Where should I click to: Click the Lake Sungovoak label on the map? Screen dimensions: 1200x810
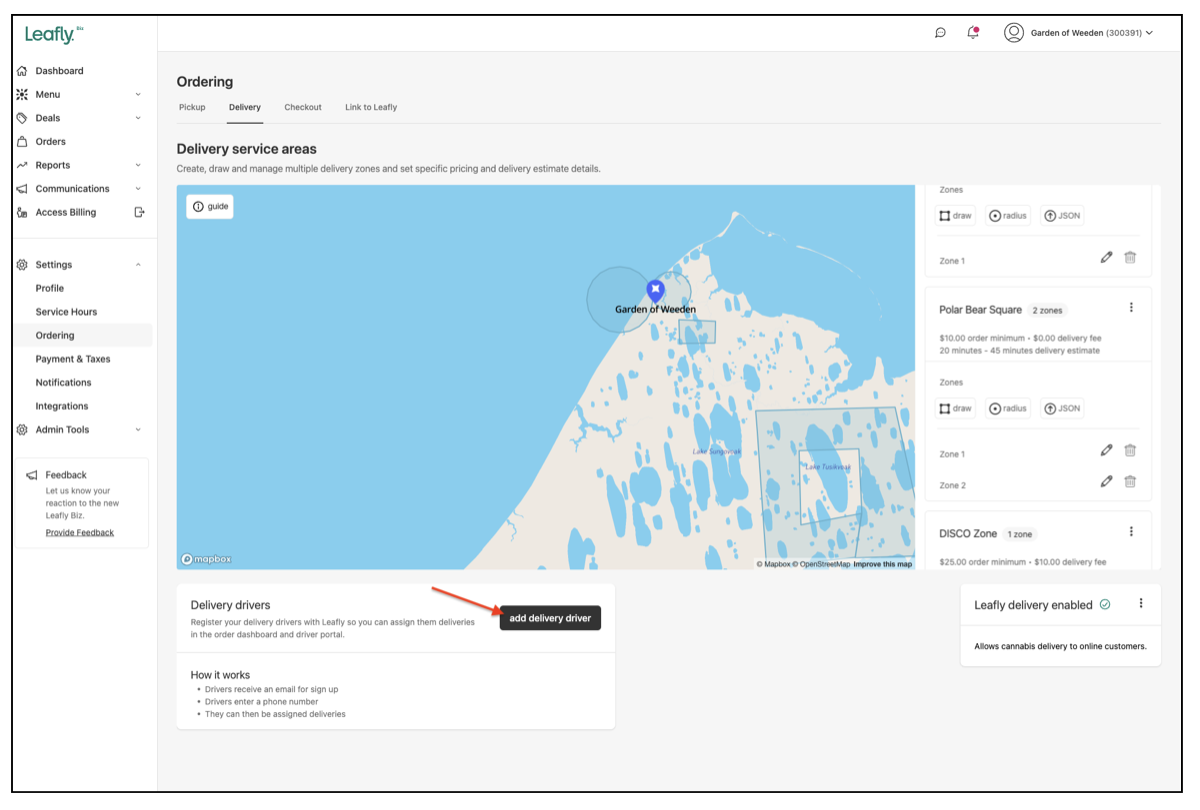(717, 452)
